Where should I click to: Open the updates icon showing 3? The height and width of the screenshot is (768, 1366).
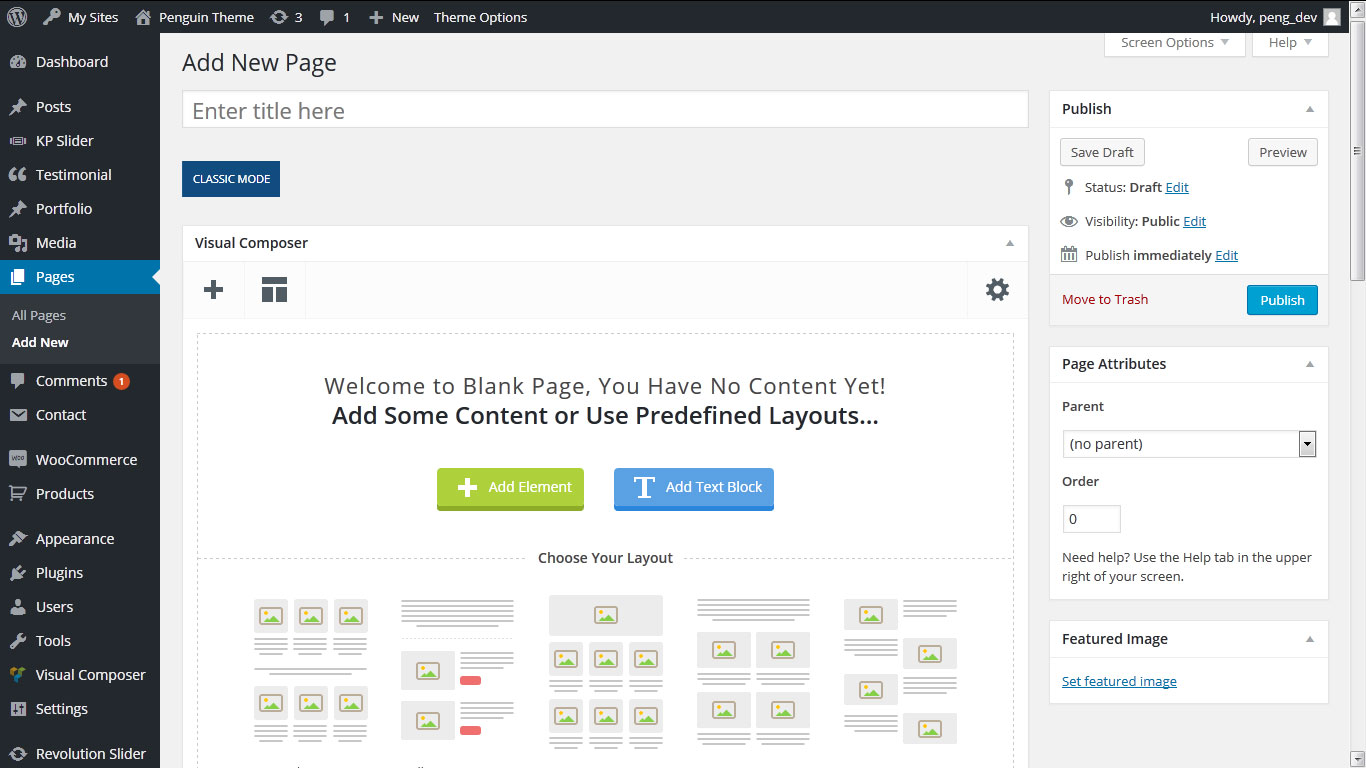[x=284, y=17]
